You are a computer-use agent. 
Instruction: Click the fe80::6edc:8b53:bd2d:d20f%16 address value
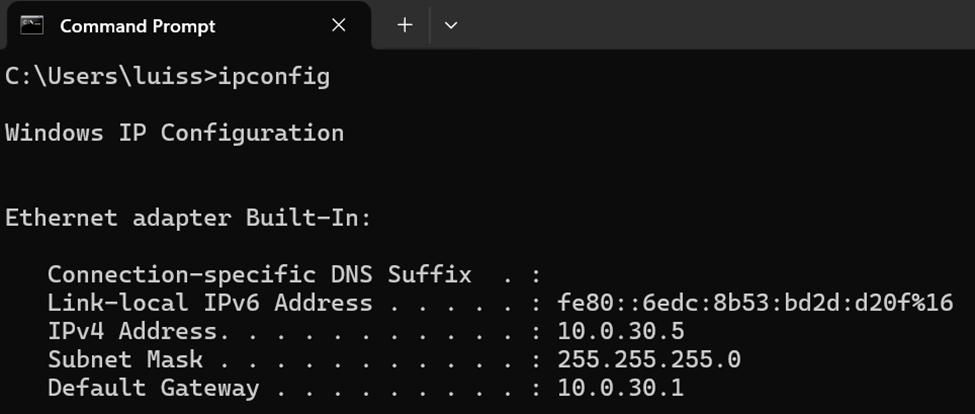[755, 303]
